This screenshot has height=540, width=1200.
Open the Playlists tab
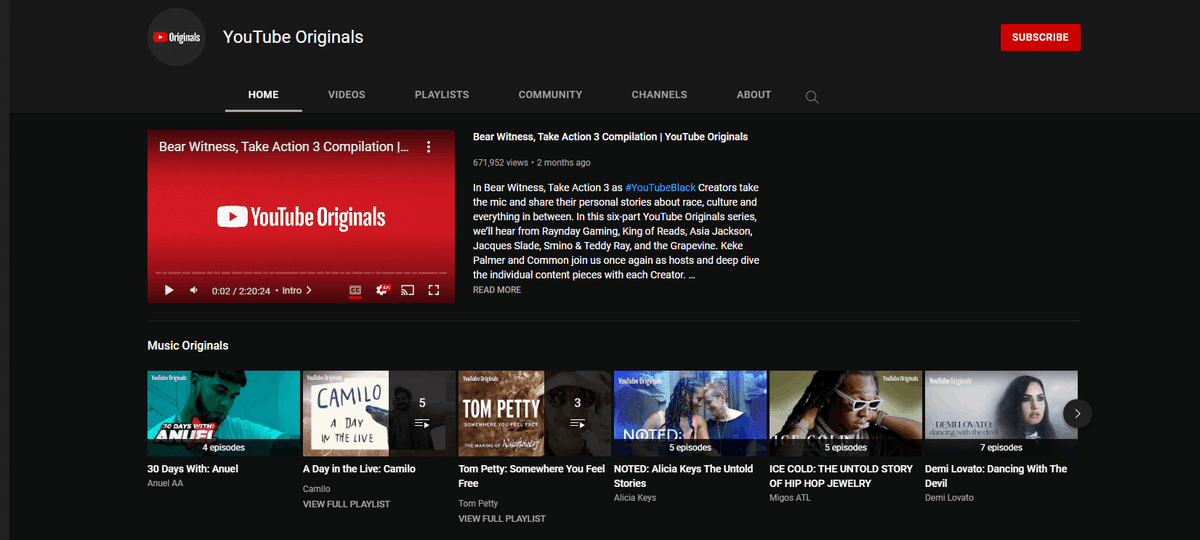coord(442,95)
